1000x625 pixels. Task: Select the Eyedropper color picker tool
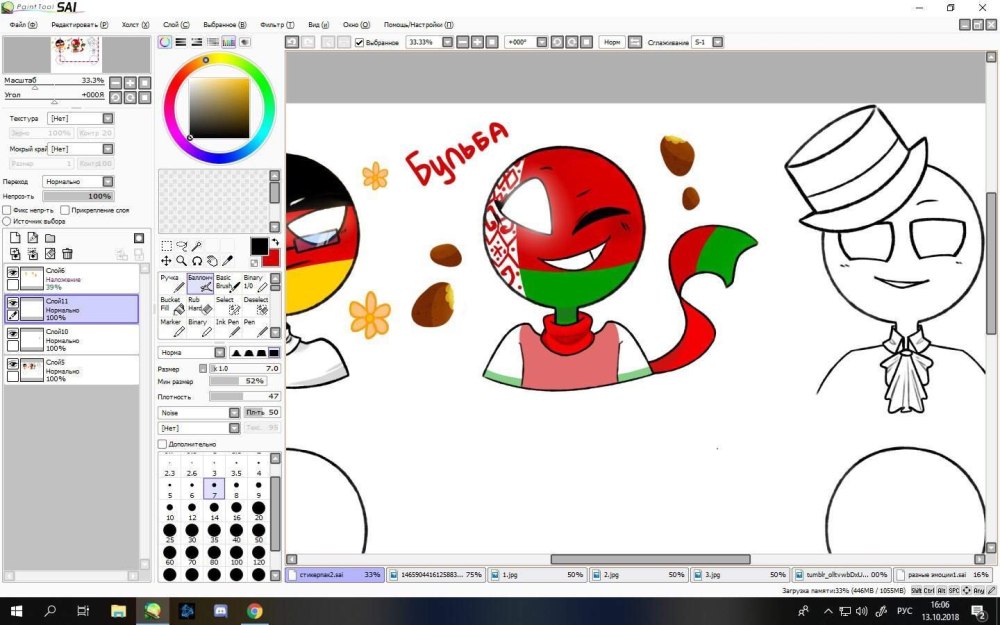(228, 261)
